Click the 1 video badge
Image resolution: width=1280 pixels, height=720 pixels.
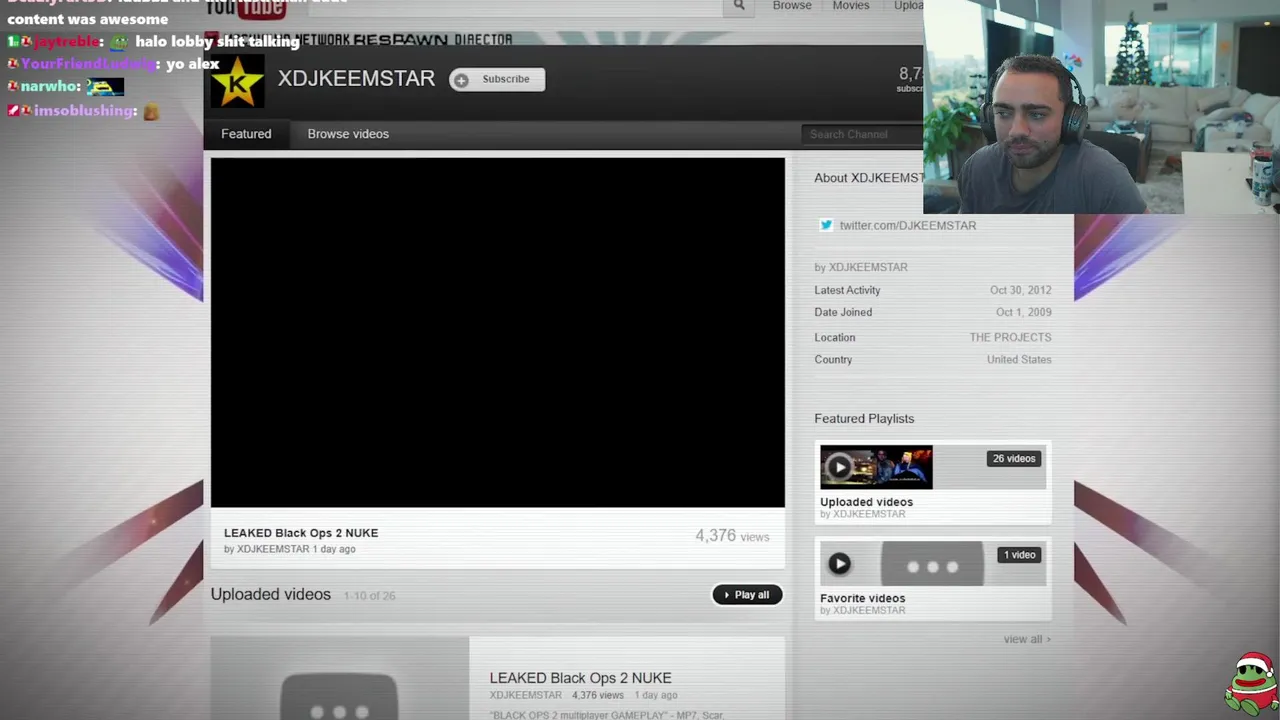pos(1019,555)
